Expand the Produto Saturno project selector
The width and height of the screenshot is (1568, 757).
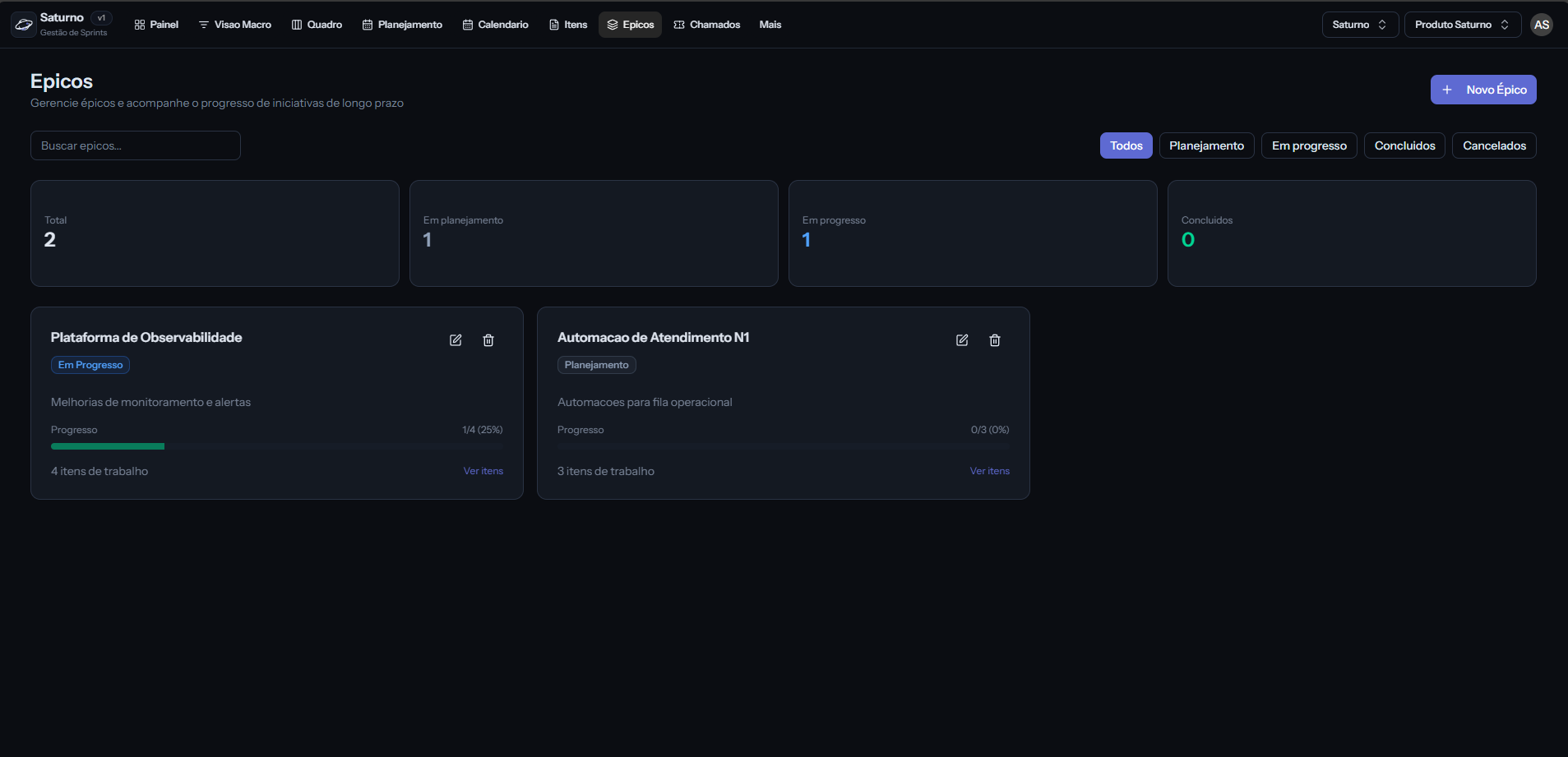[1461, 25]
